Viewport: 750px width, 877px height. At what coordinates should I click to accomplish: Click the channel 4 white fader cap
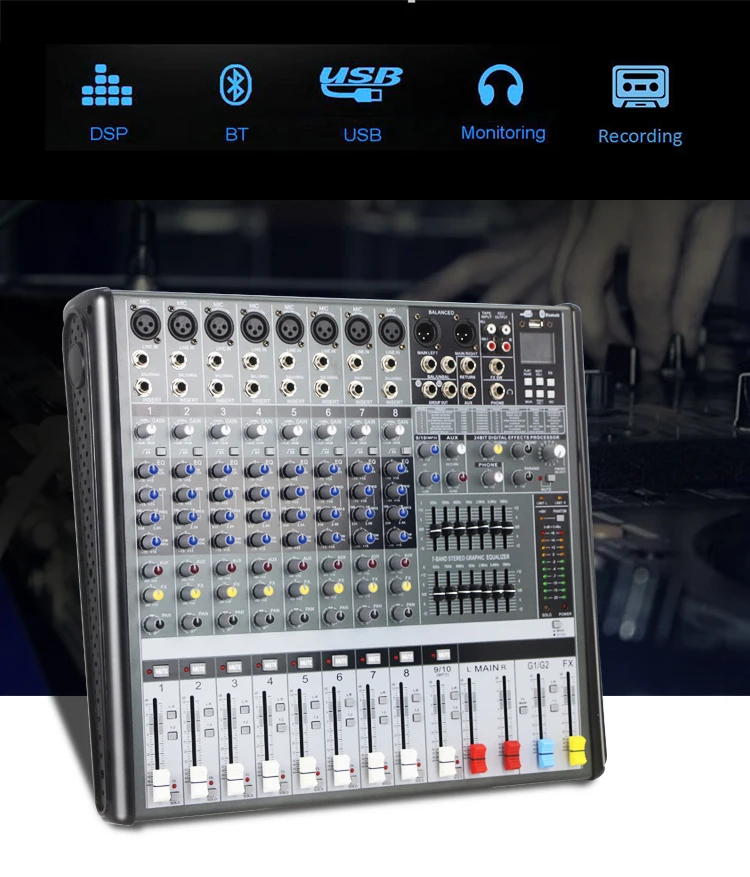pos(271,775)
